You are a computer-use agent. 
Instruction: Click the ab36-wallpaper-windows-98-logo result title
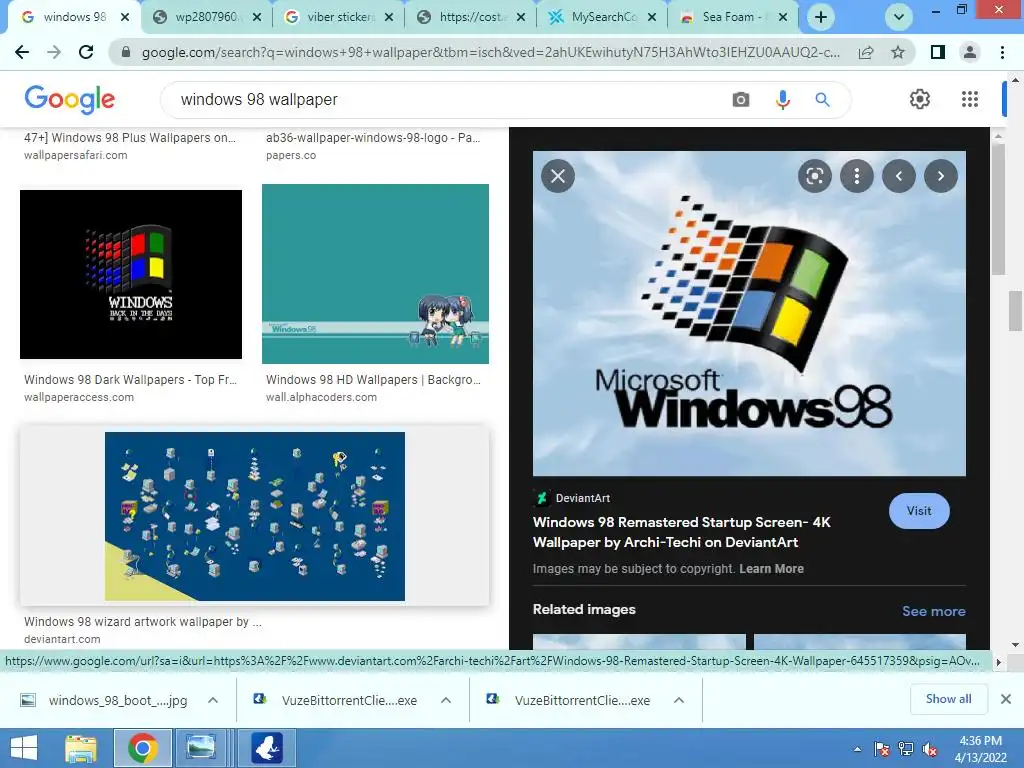tap(373, 138)
